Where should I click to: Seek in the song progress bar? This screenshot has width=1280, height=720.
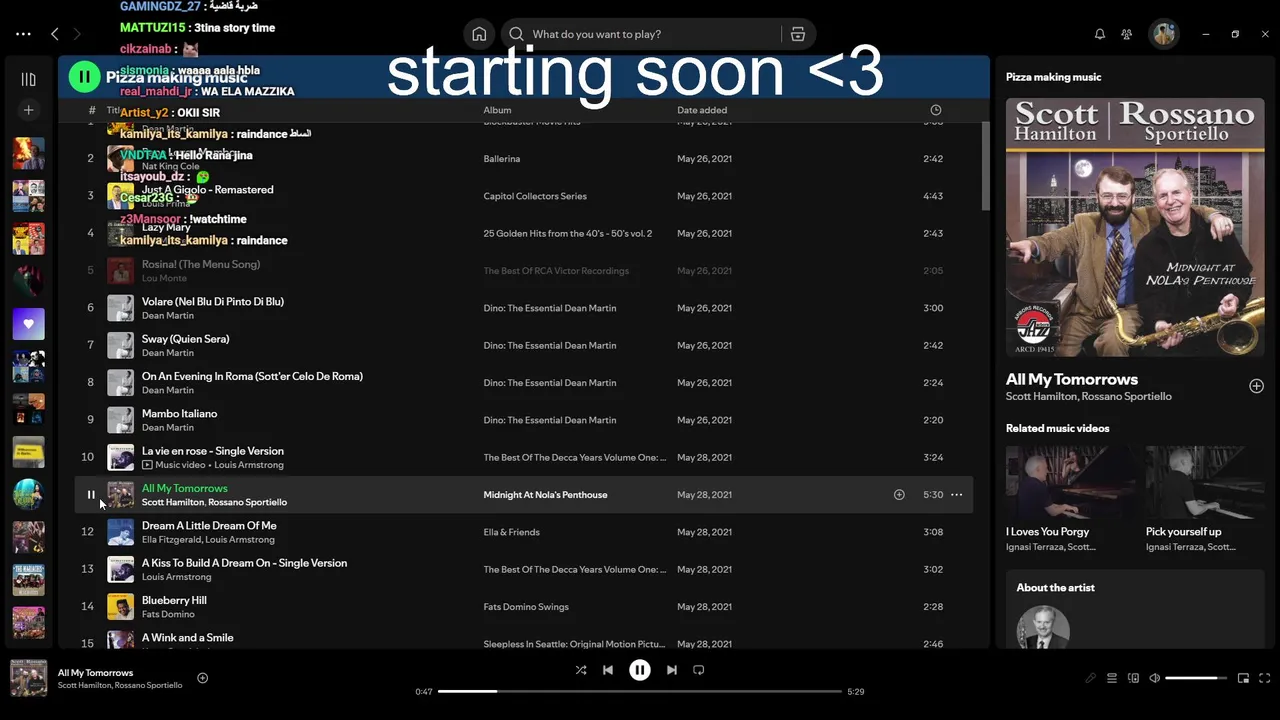640,691
